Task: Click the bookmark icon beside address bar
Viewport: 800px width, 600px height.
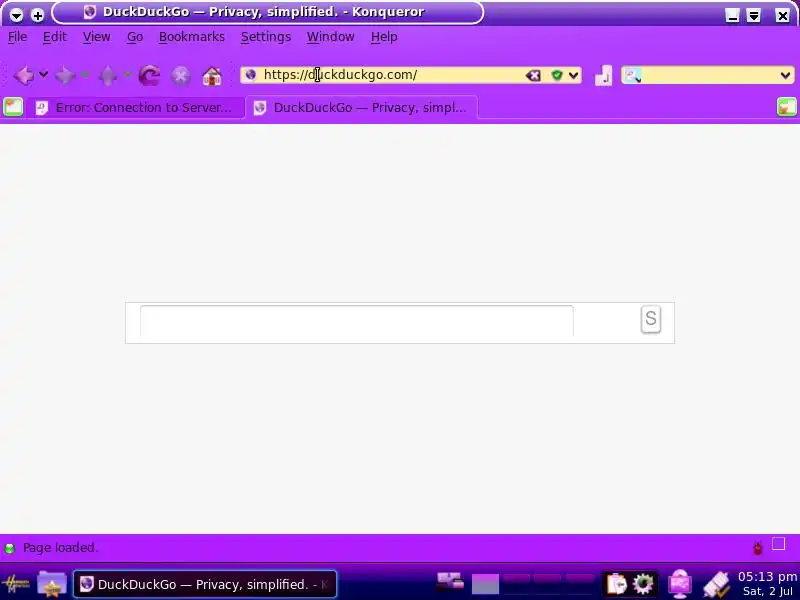Action: pos(604,76)
